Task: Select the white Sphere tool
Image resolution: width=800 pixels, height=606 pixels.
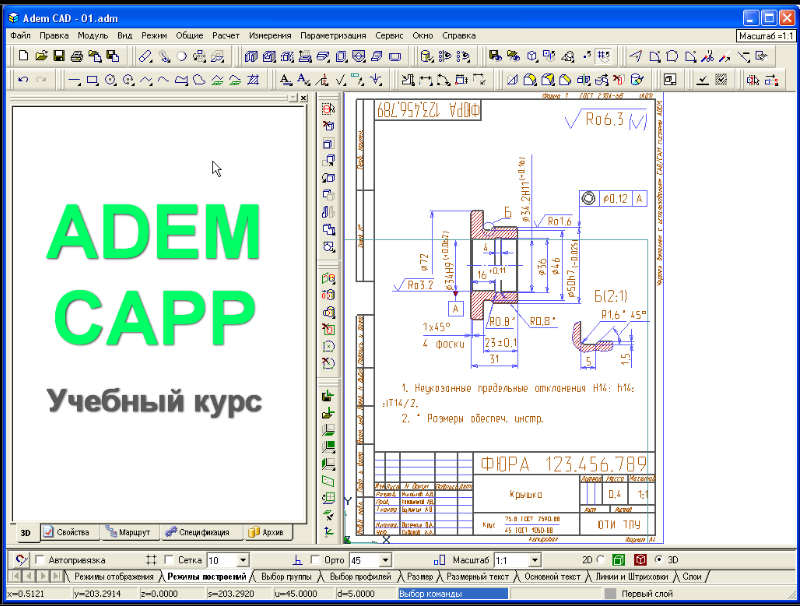Action: pyautogui.click(x=182, y=56)
